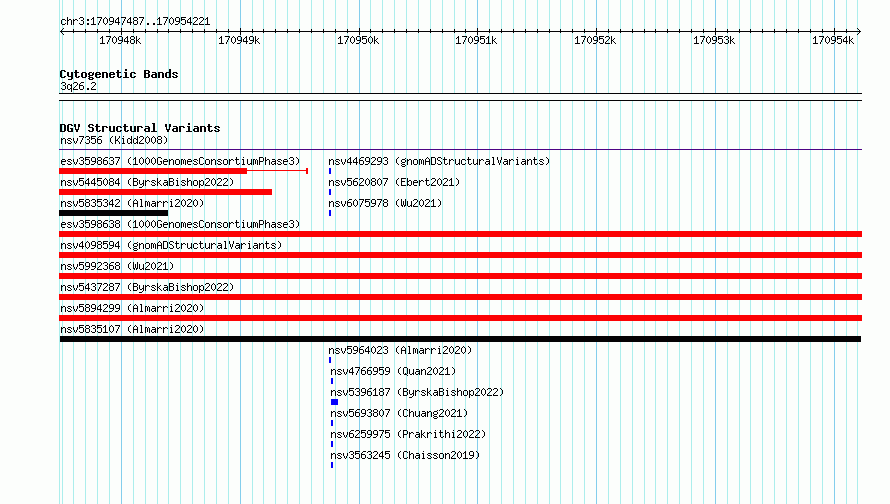Click the nsv6075978 (Wu2021) label
The height and width of the screenshot is (504, 890).
pos(385,203)
